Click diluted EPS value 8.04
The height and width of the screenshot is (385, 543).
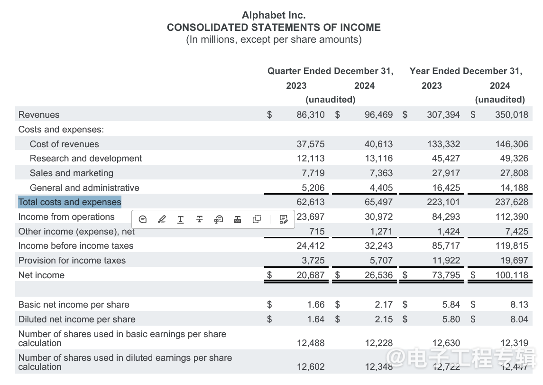point(519,319)
